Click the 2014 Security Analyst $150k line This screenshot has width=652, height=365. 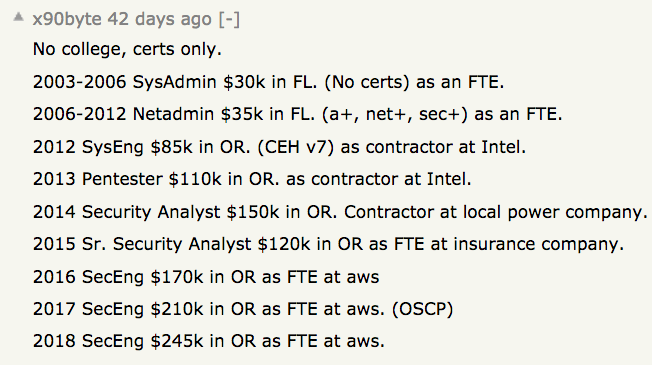pos(340,212)
